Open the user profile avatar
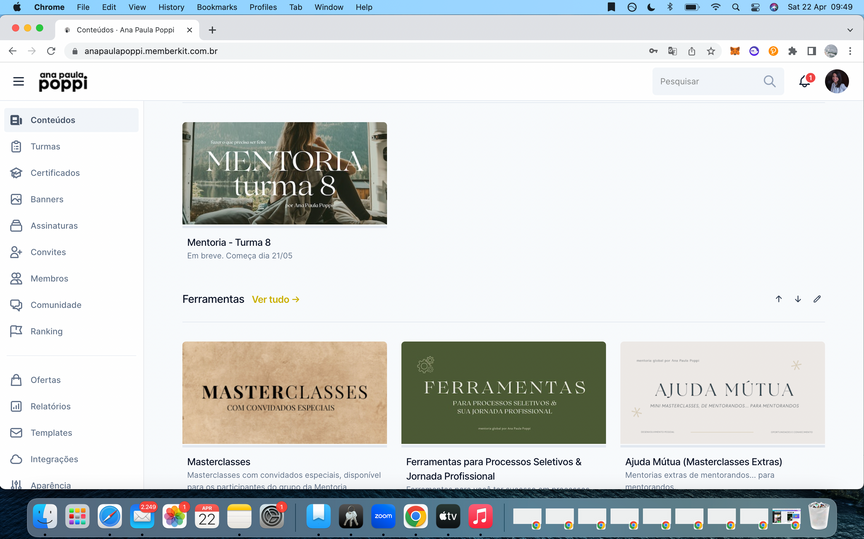 [836, 82]
